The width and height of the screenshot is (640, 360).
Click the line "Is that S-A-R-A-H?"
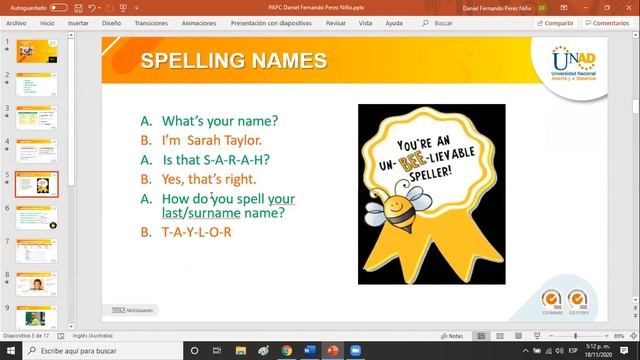click(216, 160)
